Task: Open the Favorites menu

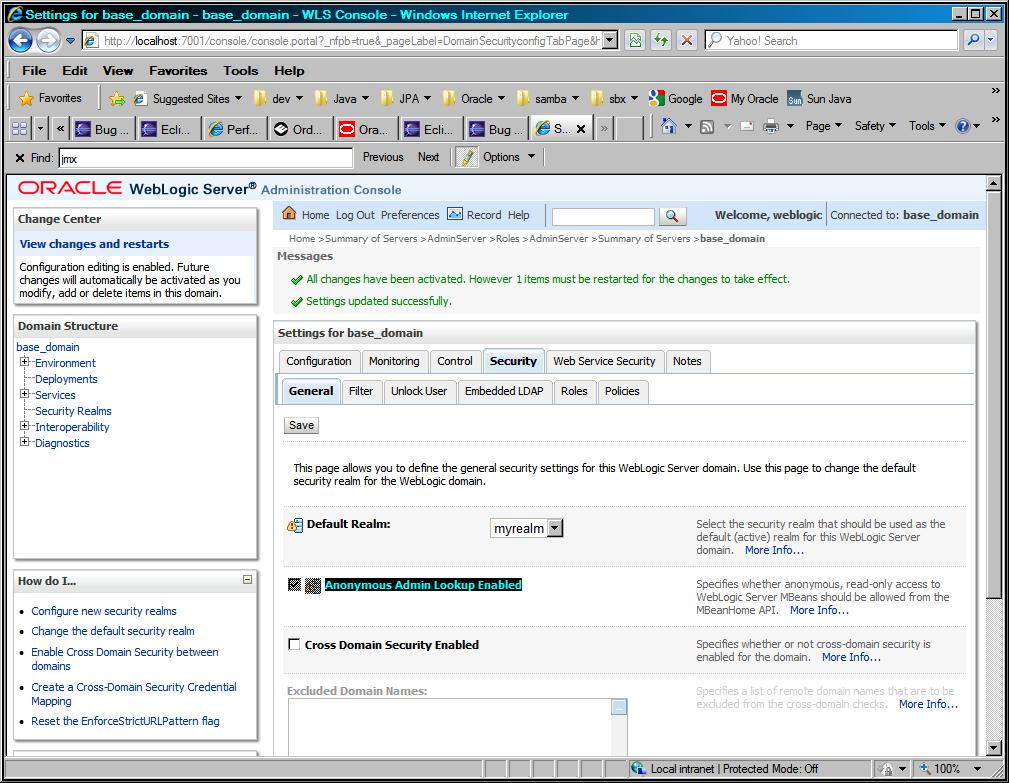Action: pos(178,71)
